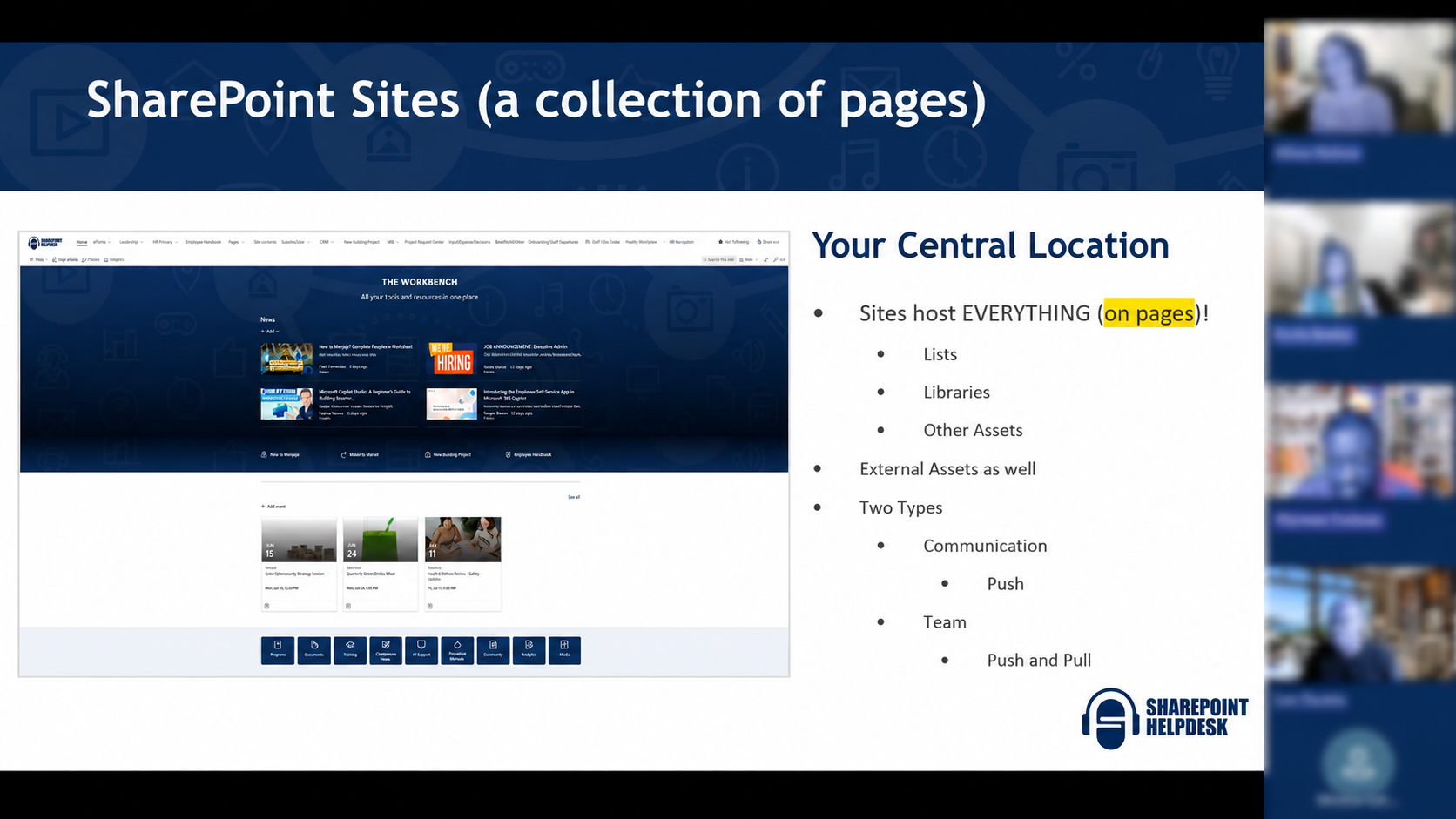Click Employee Handbook quick link below news

point(529,454)
